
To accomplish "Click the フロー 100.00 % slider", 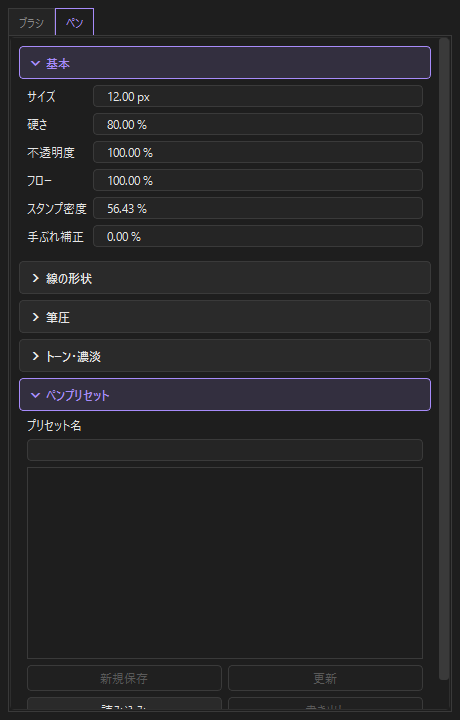I will click(x=258, y=180).
